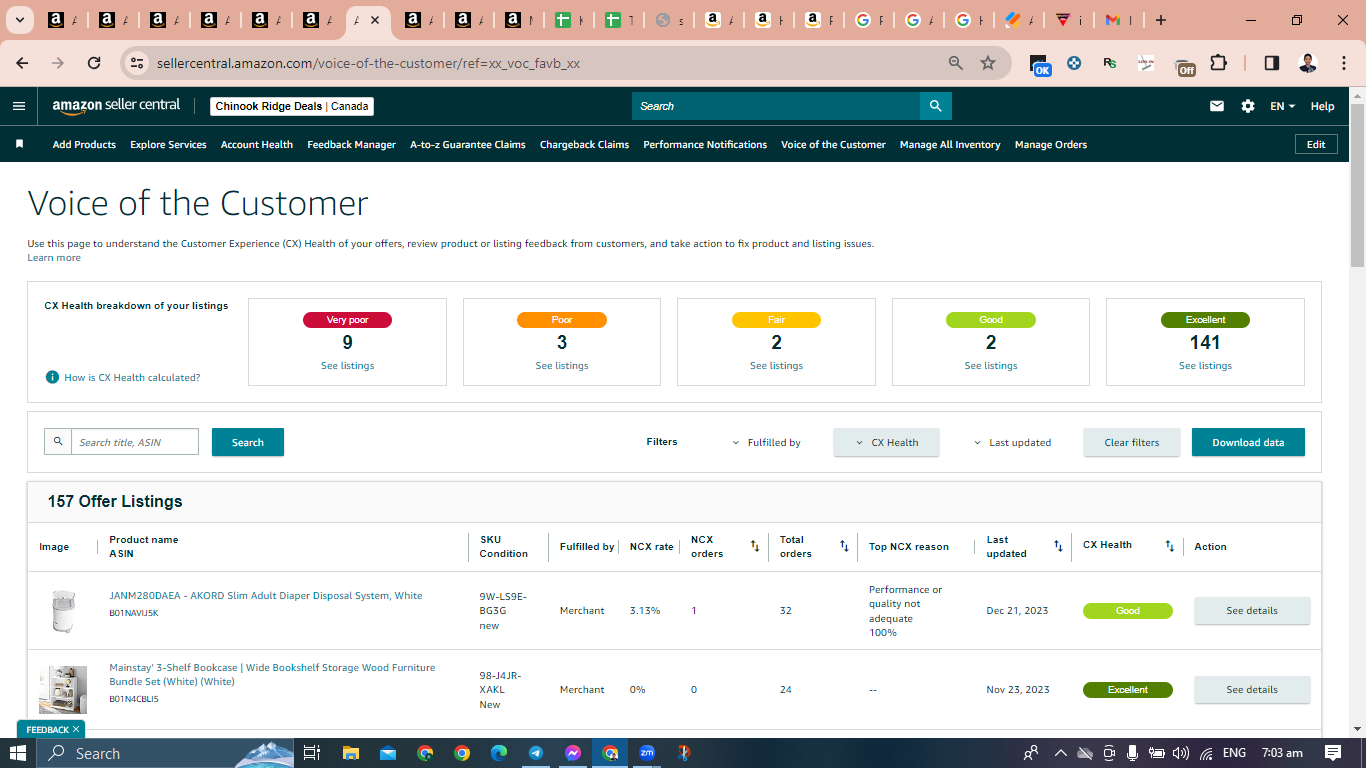
Task: Open Telegram from the taskbar
Action: click(x=536, y=753)
